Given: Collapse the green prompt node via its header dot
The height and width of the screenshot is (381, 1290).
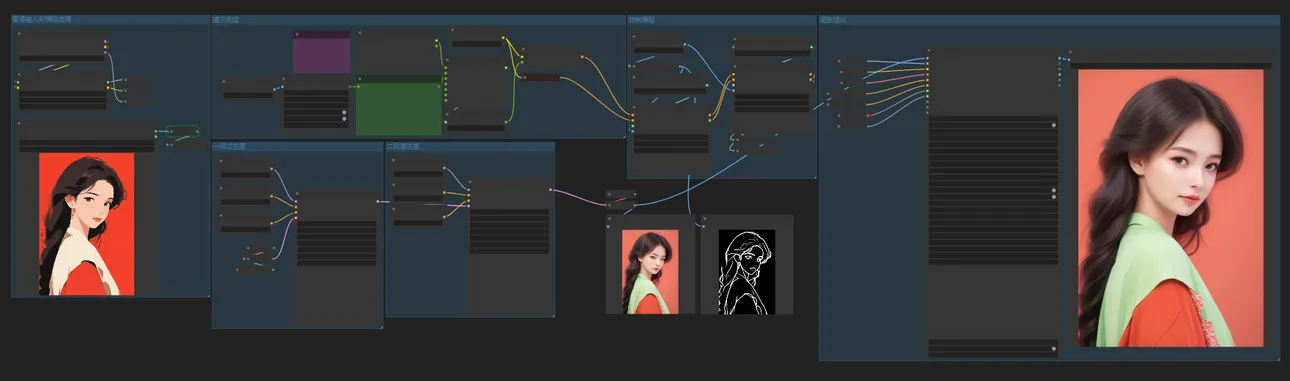Looking at the screenshot, I should [x=360, y=78].
